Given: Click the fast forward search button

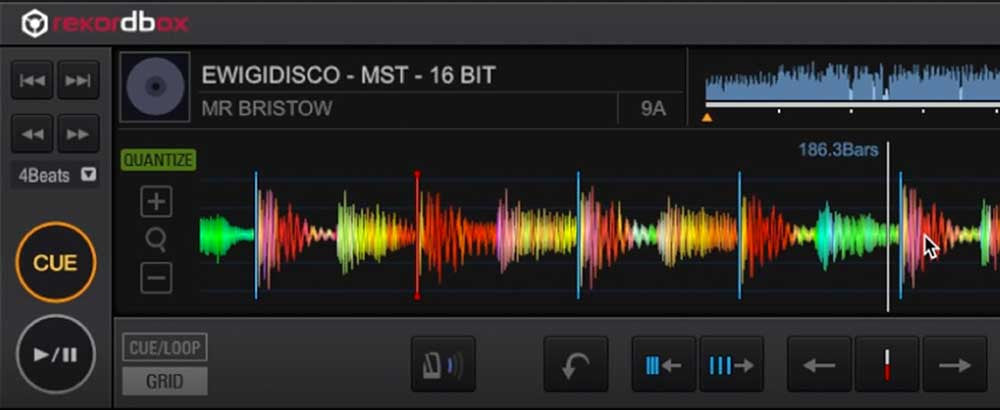Looking at the screenshot, I should tap(78, 134).
